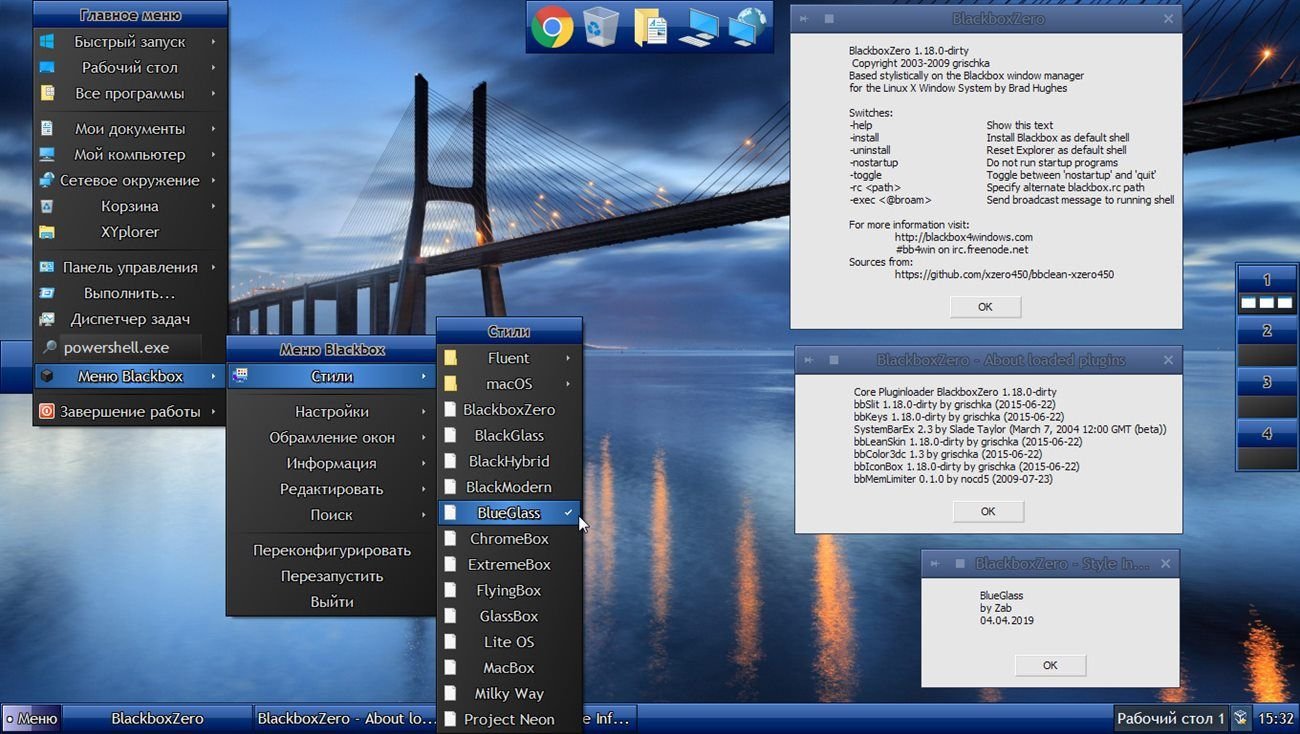This screenshot has width=1300, height=734.
Task: Launch Google Chrome from the top dock
Action: [x=551, y=27]
